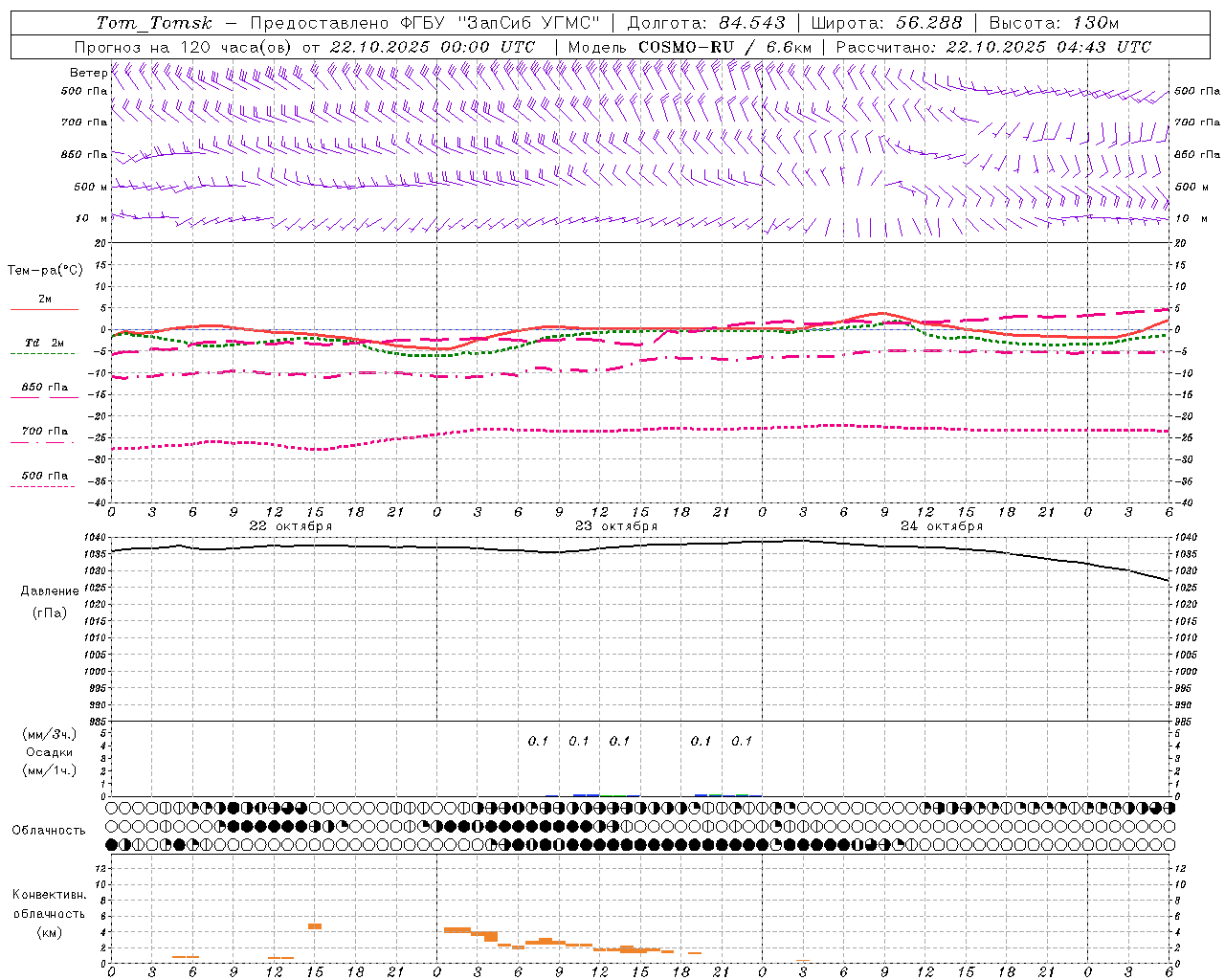Click the 23 октября date label
The width and height of the screenshot is (1225, 980).
coord(615,526)
